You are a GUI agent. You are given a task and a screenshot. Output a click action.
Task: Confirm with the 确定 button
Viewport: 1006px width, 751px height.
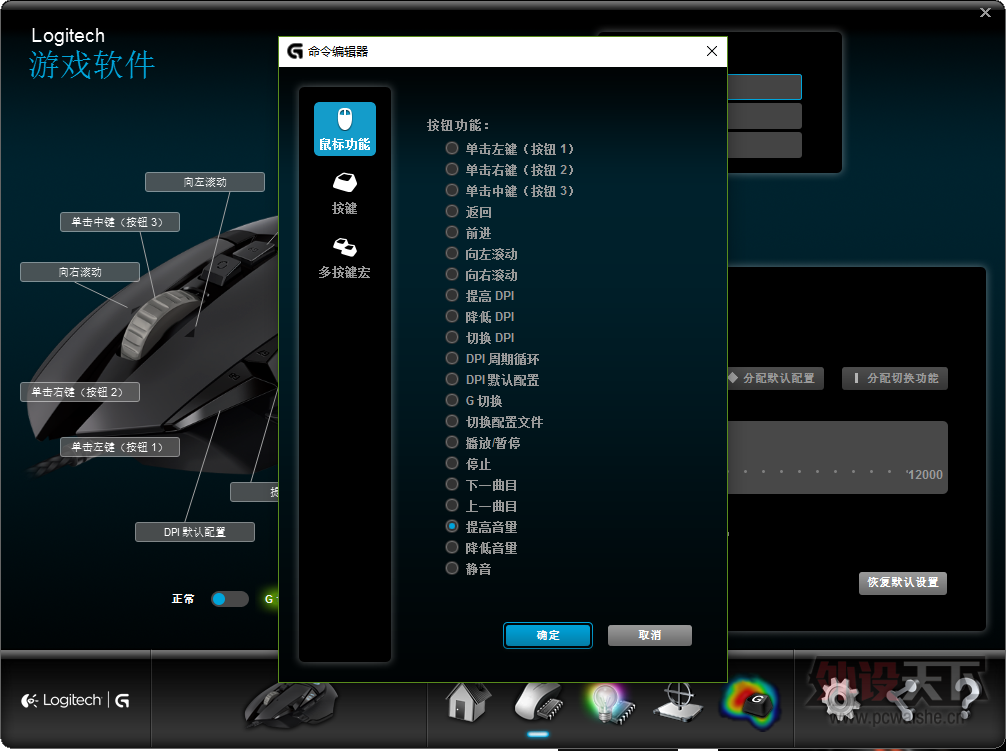click(x=548, y=635)
